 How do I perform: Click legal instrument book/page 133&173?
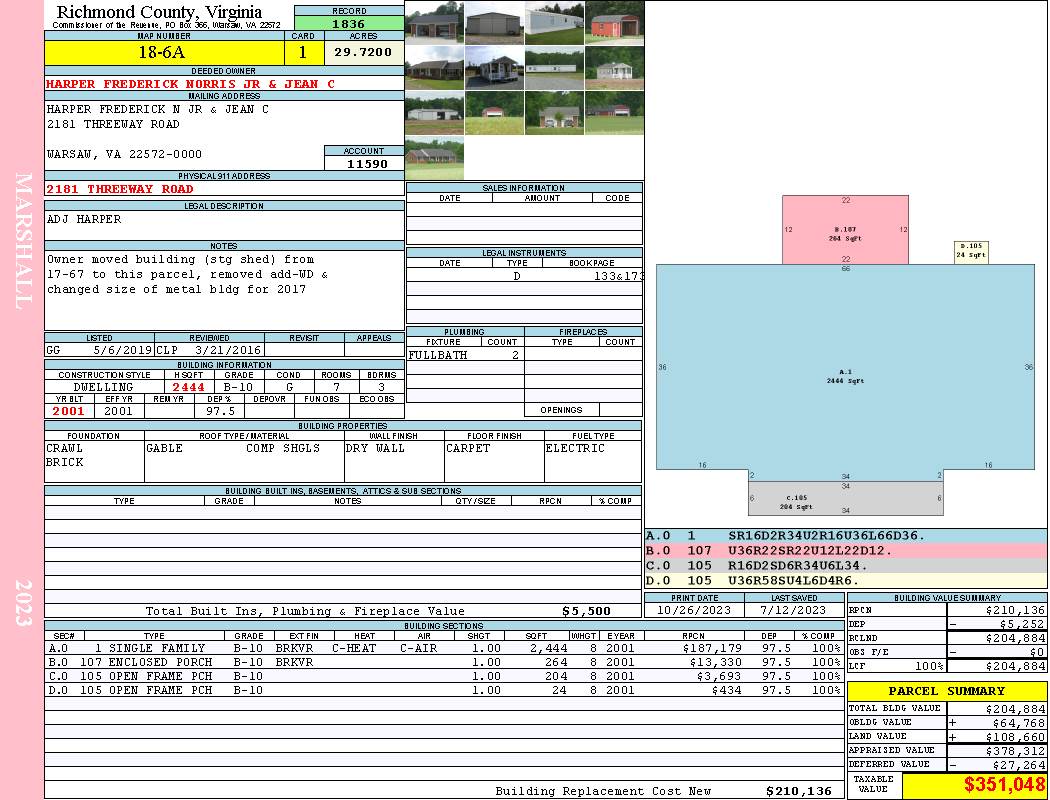[619, 276]
